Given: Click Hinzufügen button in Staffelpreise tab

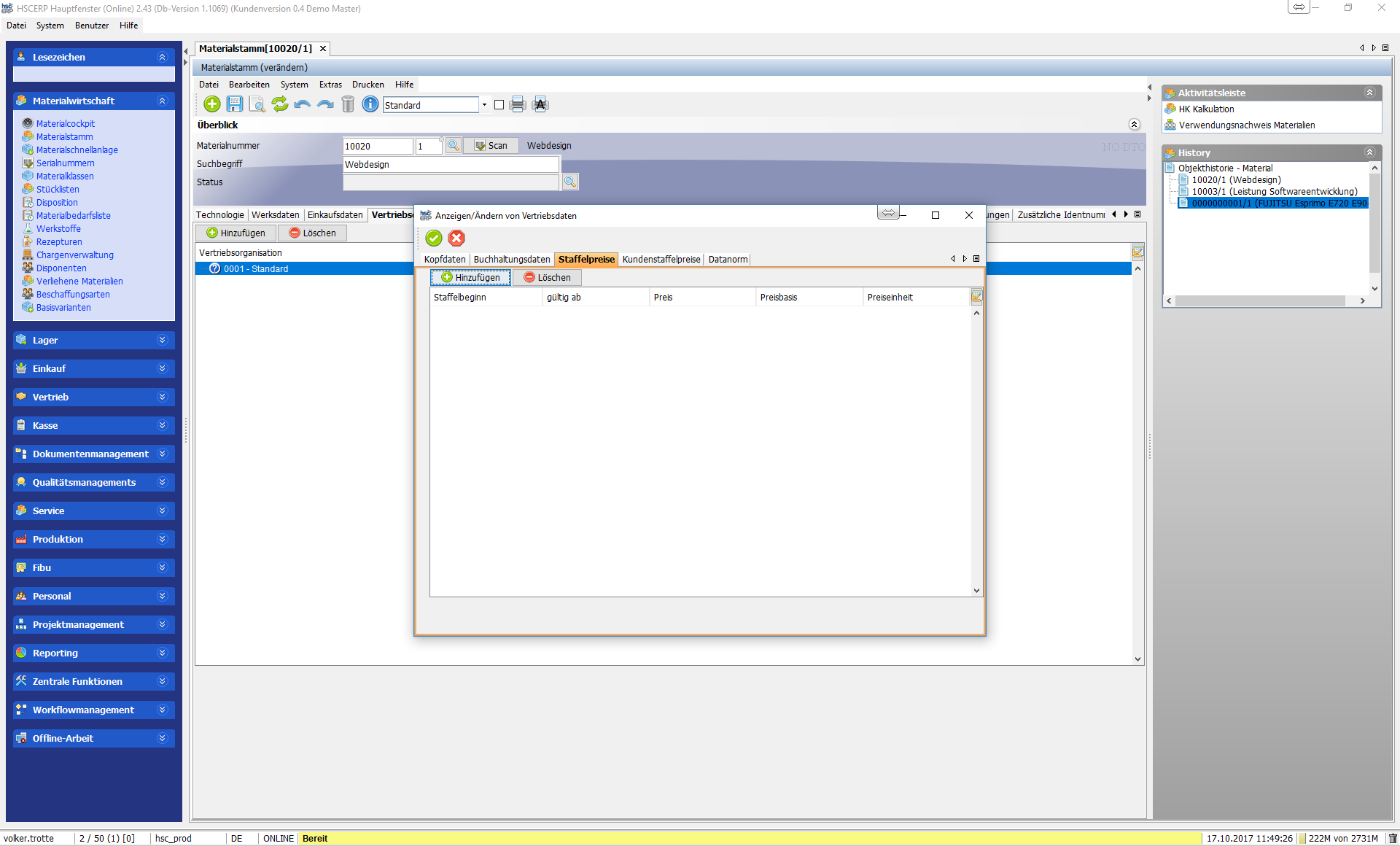Looking at the screenshot, I should pos(470,278).
